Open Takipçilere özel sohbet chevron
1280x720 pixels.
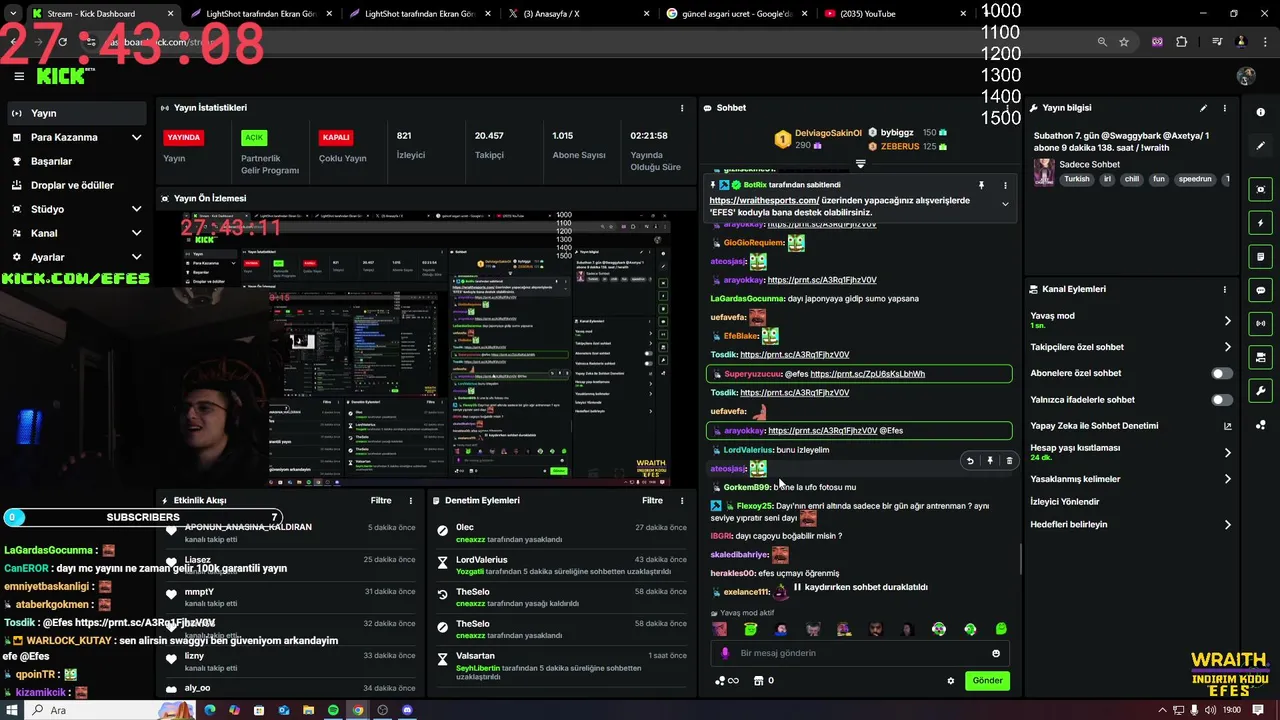pos(1228,347)
